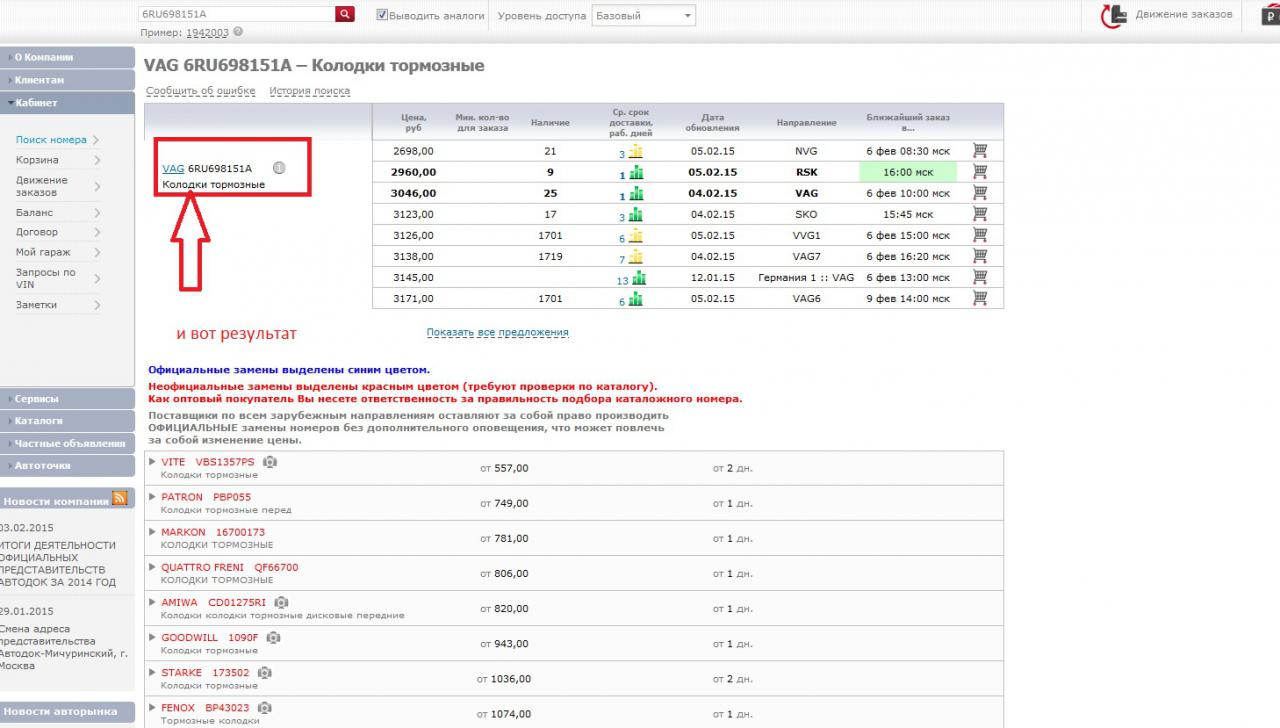Viewport: 1280px width, 728px height.
Task: Open the photo icon for GOODWILL 1090F
Action: click(x=274, y=638)
